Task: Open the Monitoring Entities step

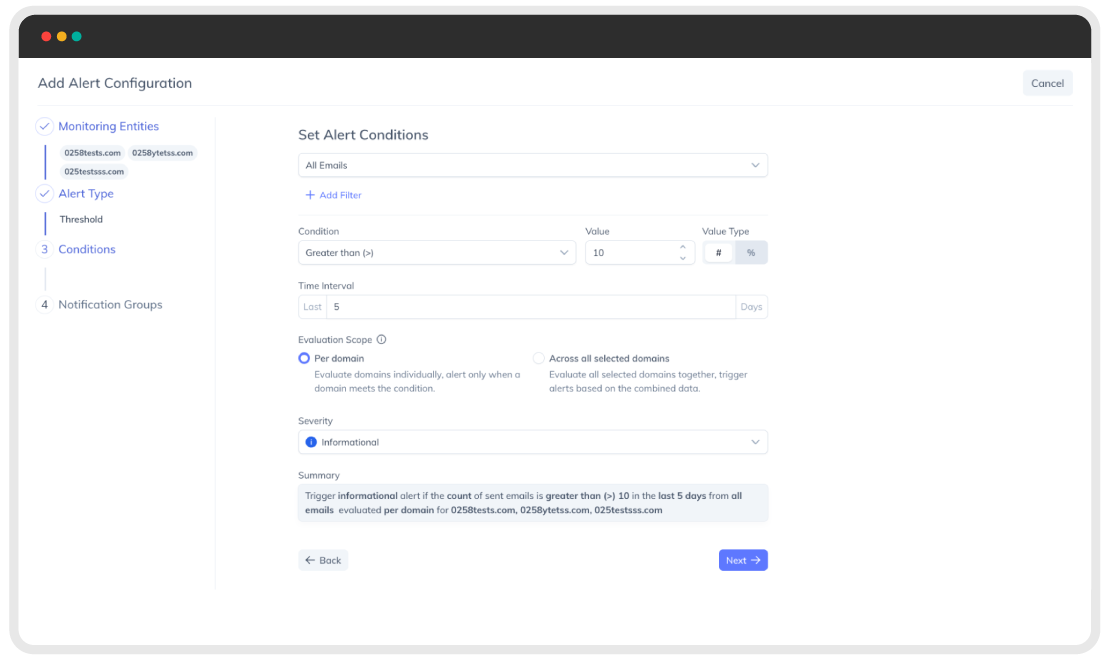Action: (108, 126)
